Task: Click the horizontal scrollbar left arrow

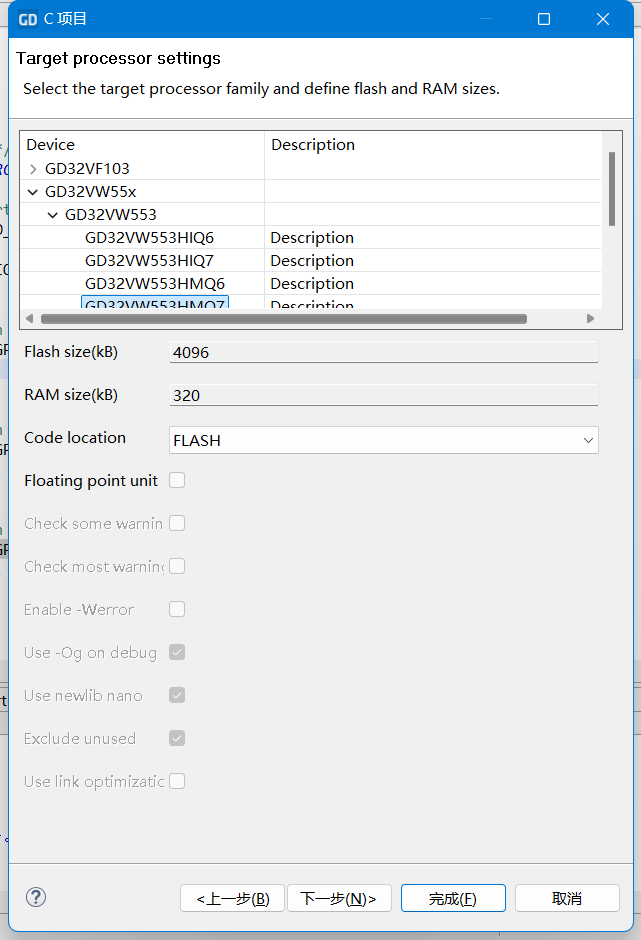Action: 29,318
